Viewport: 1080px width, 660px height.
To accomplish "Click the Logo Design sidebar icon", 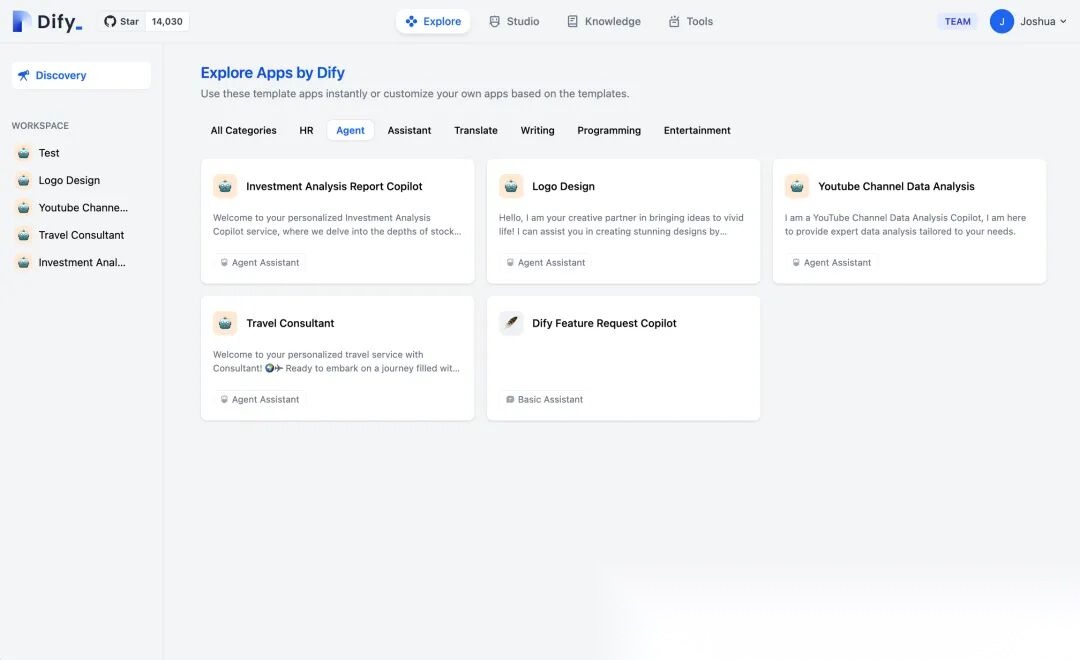I will click(23, 181).
